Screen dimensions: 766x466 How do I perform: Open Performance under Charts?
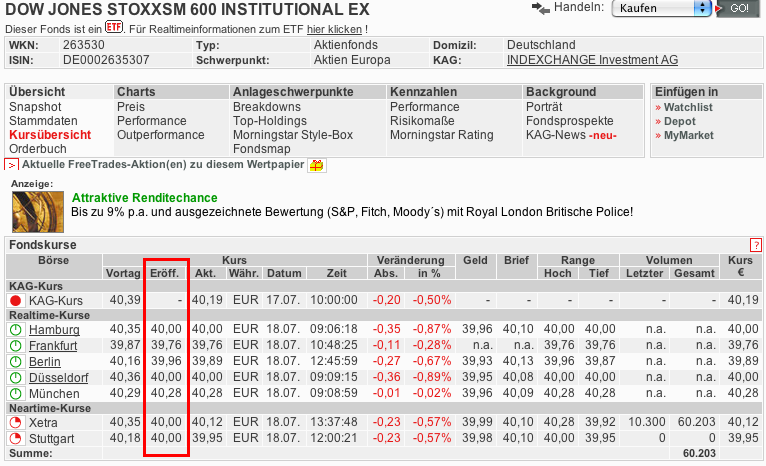coord(151,121)
